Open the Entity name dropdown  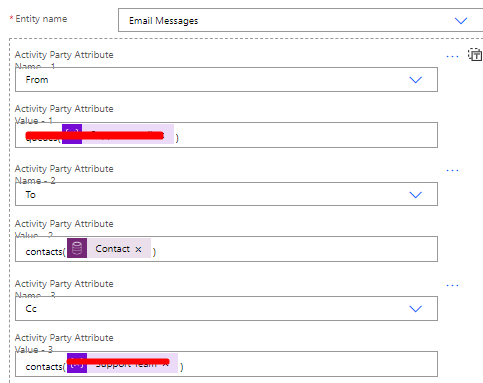pos(461,21)
